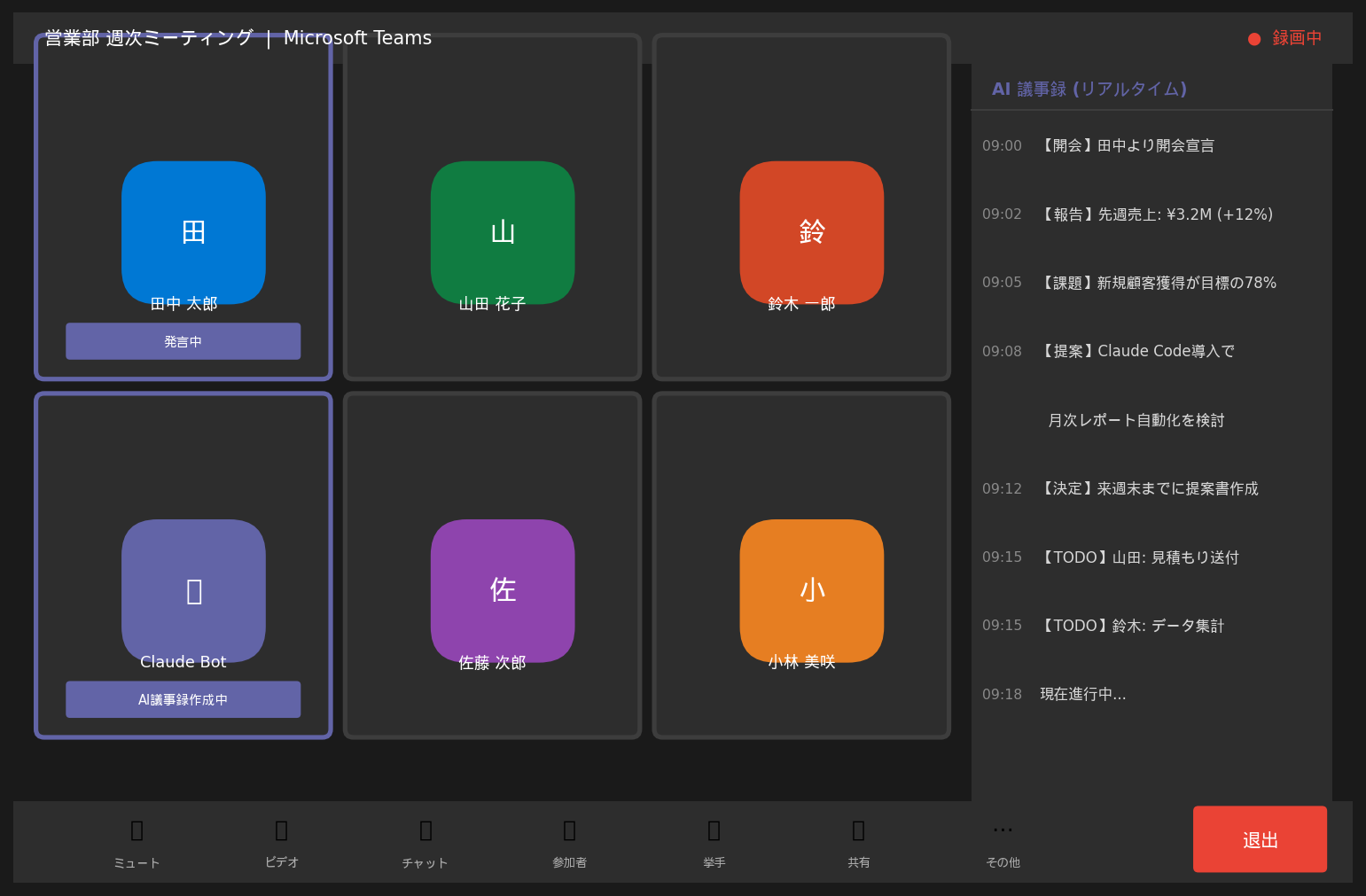1366x896 pixels.
Task: Select 山田 花子's green avatar
Action: point(503,232)
